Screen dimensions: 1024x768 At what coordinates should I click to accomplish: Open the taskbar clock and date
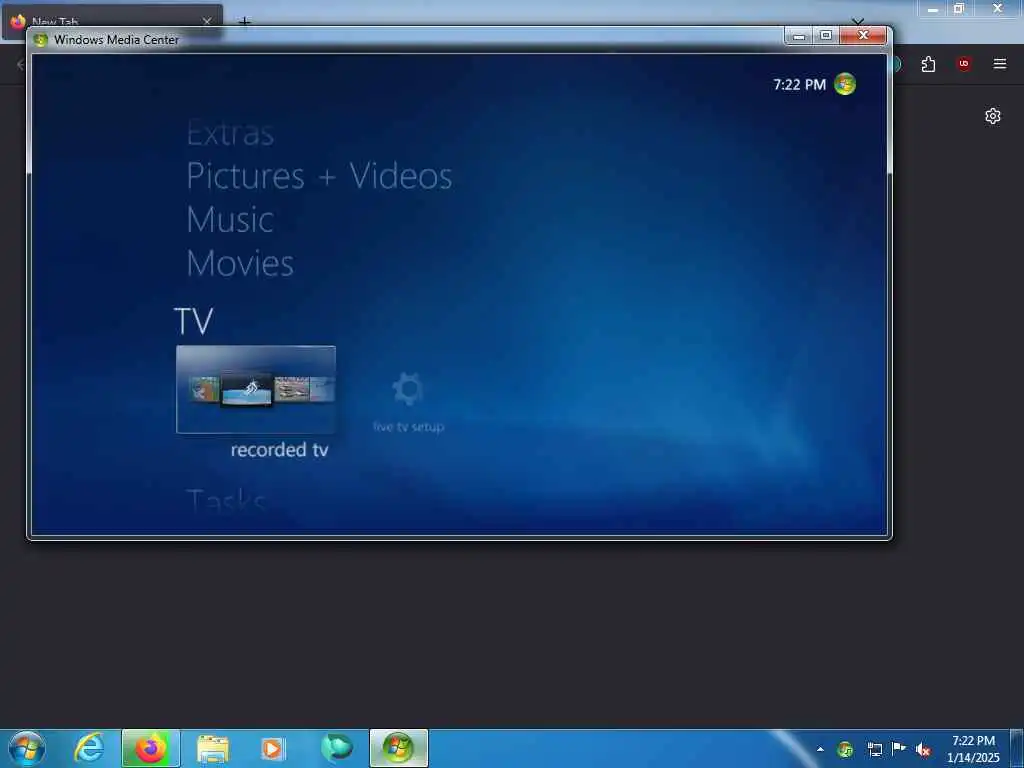[x=973, y=749]
